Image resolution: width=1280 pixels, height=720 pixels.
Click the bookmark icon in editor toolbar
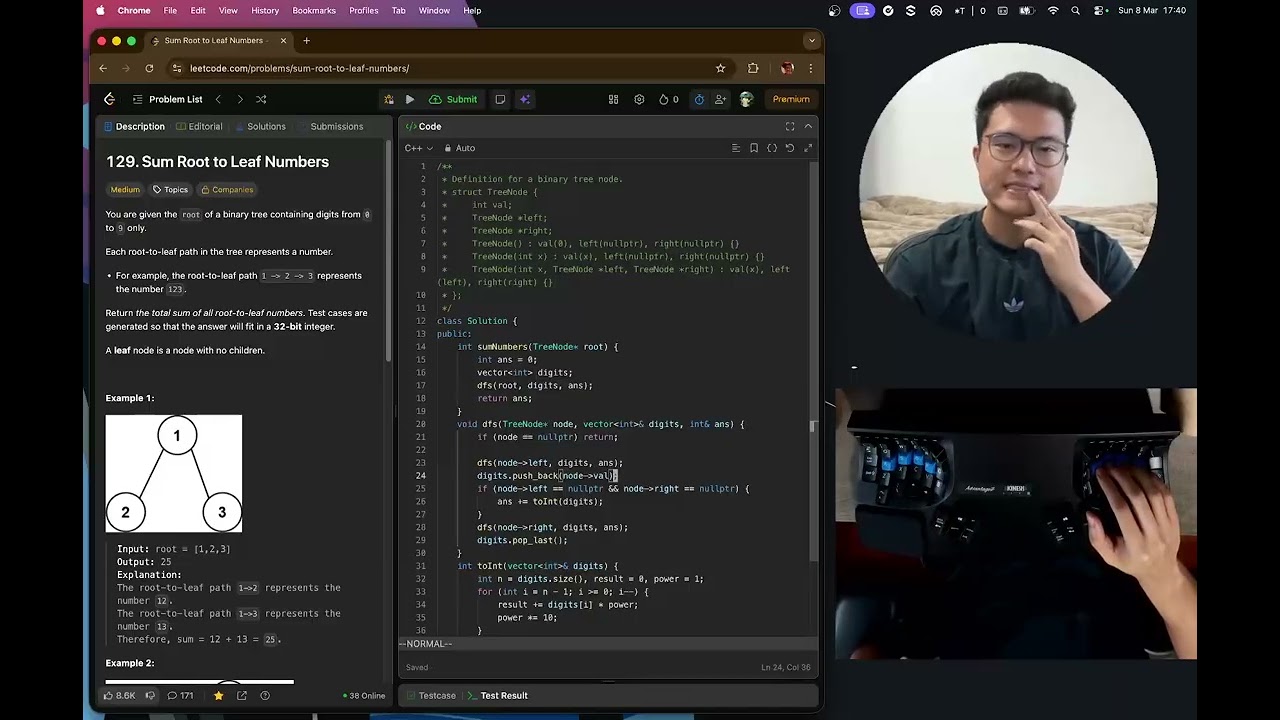(754, 148)
